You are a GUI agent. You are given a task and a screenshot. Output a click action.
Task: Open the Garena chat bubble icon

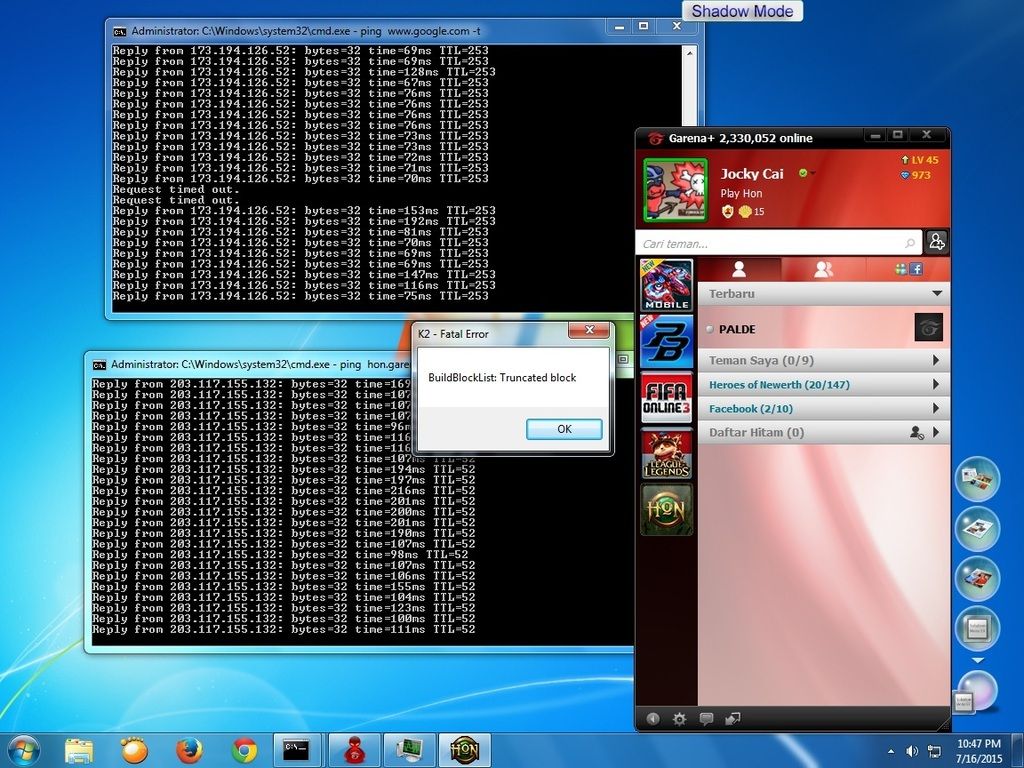point(706,719)
